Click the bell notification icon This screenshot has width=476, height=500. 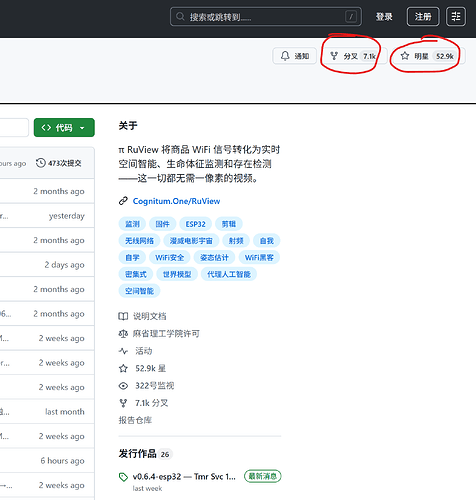pos(285,56)
